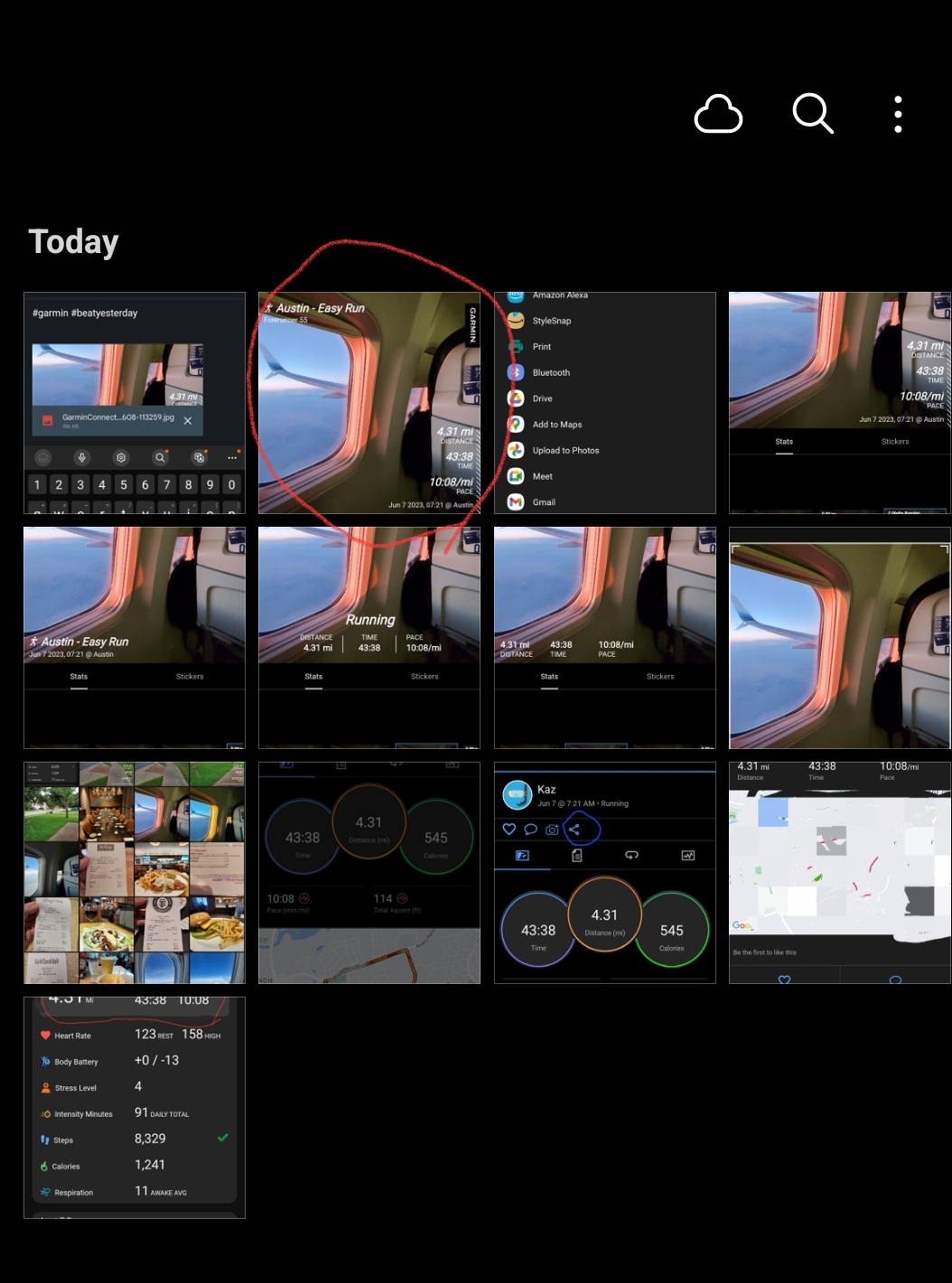This screenshot has height=1283, width=952.
Task: Open the three-dot more options menu
Action: [898, 114]
